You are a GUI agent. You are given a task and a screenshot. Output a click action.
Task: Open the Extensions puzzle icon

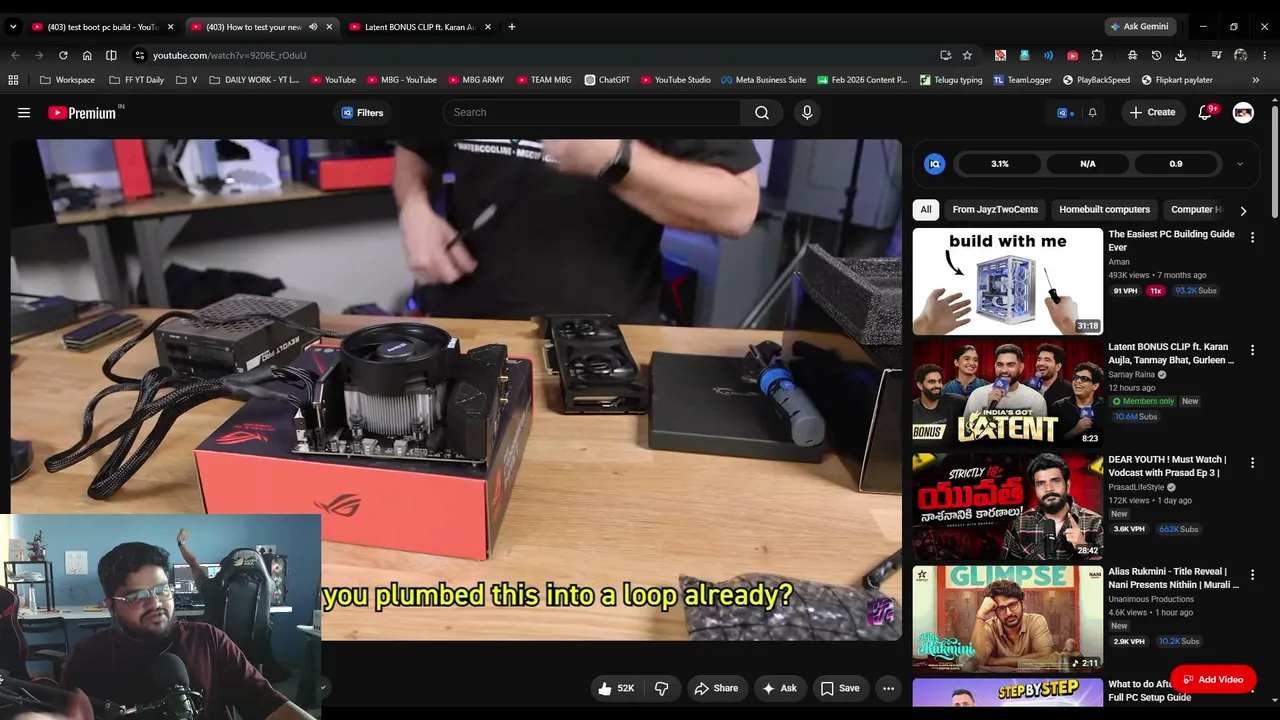coord(1097,55)
